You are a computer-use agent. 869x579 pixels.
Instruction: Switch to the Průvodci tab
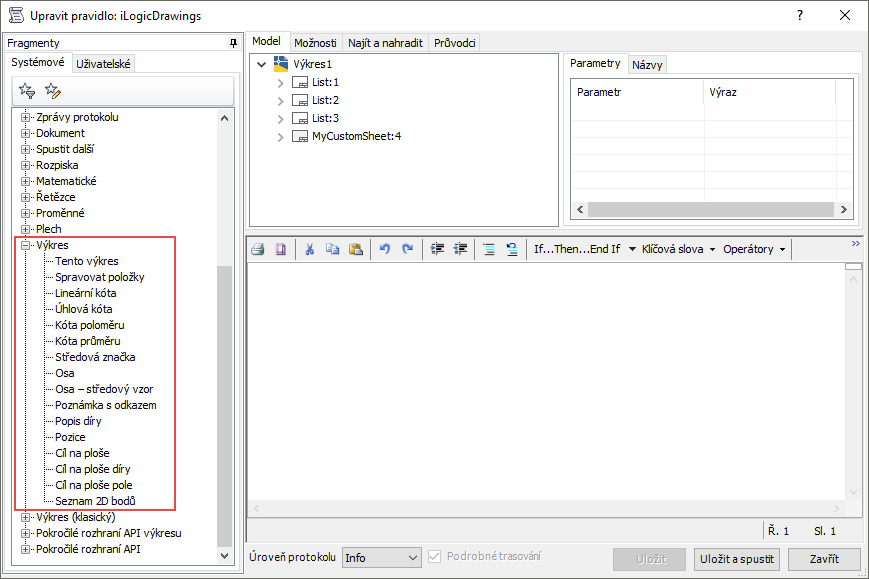(454, 43)
